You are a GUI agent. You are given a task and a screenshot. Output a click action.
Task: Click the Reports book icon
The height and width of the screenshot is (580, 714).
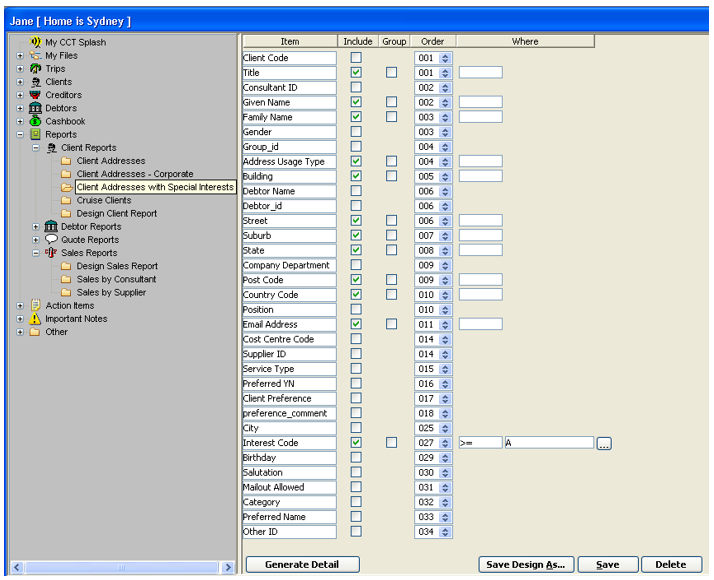(x=36, y=134)
